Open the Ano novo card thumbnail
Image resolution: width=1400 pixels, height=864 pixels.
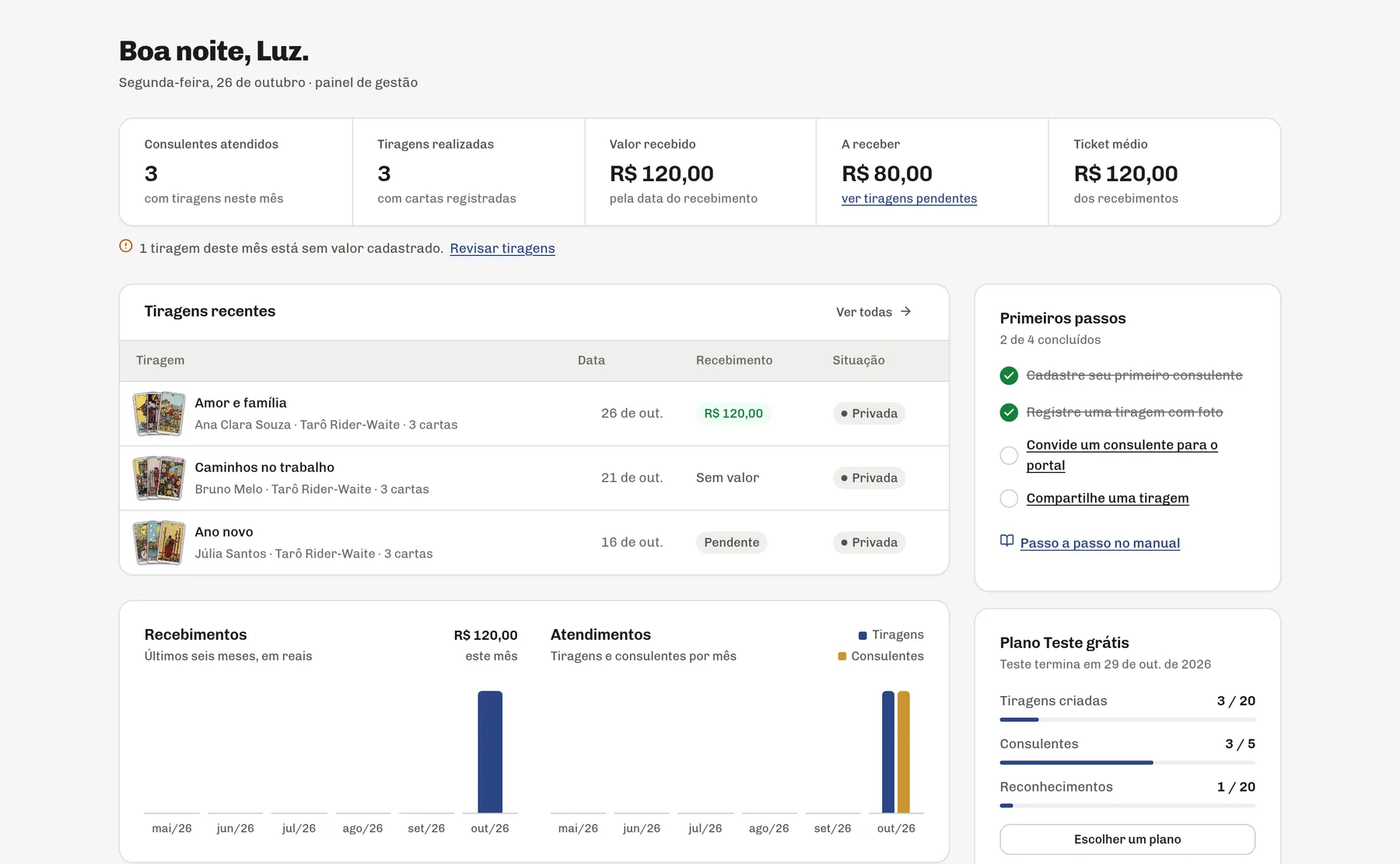click(159, 543)
